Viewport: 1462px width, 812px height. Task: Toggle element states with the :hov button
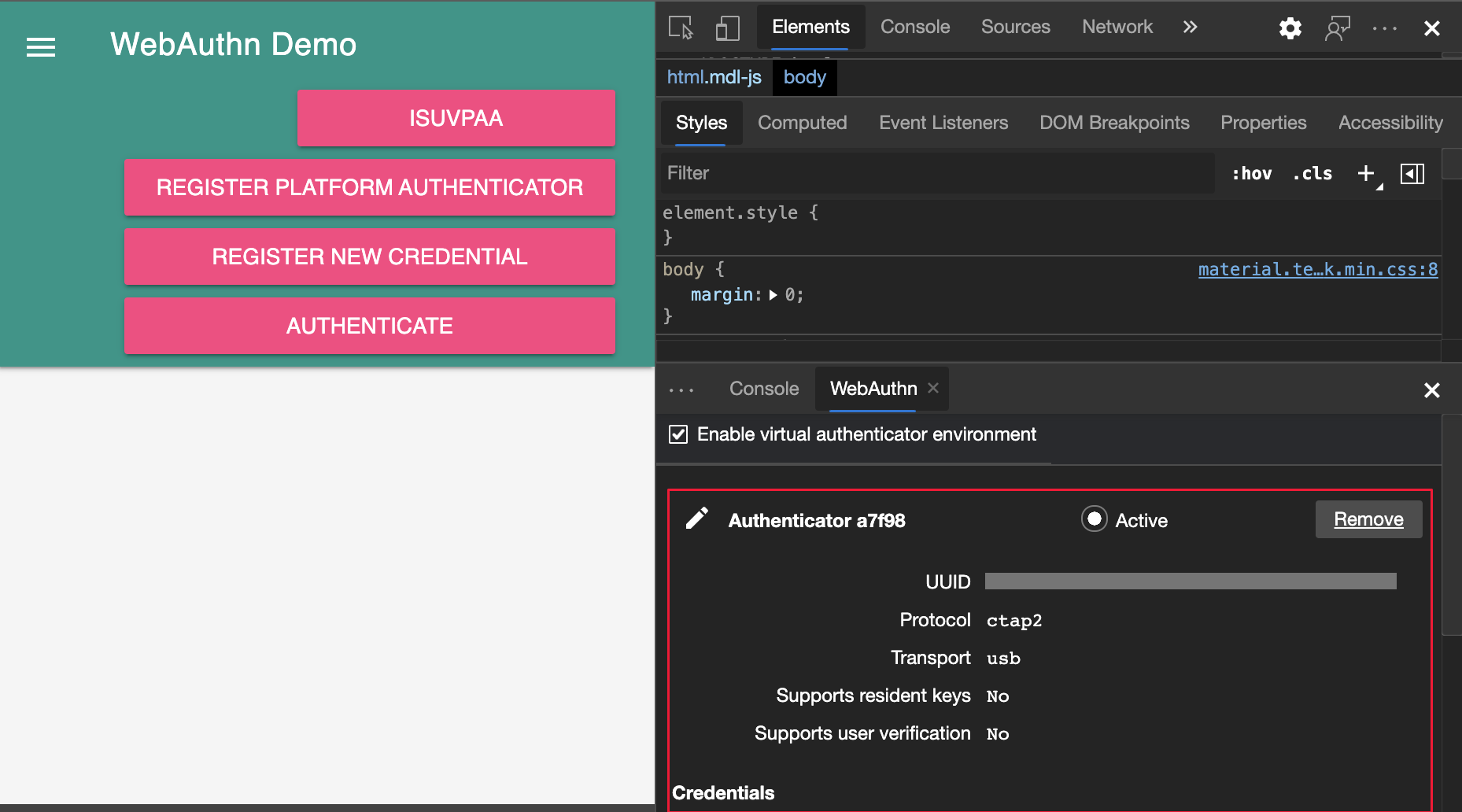(1251, 173)
